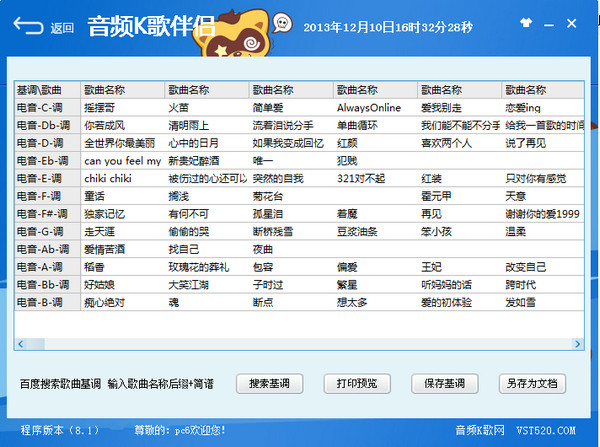Select the 电音-C-调 row header
This screenshot has width=600, height=447.
pos(47,107)
